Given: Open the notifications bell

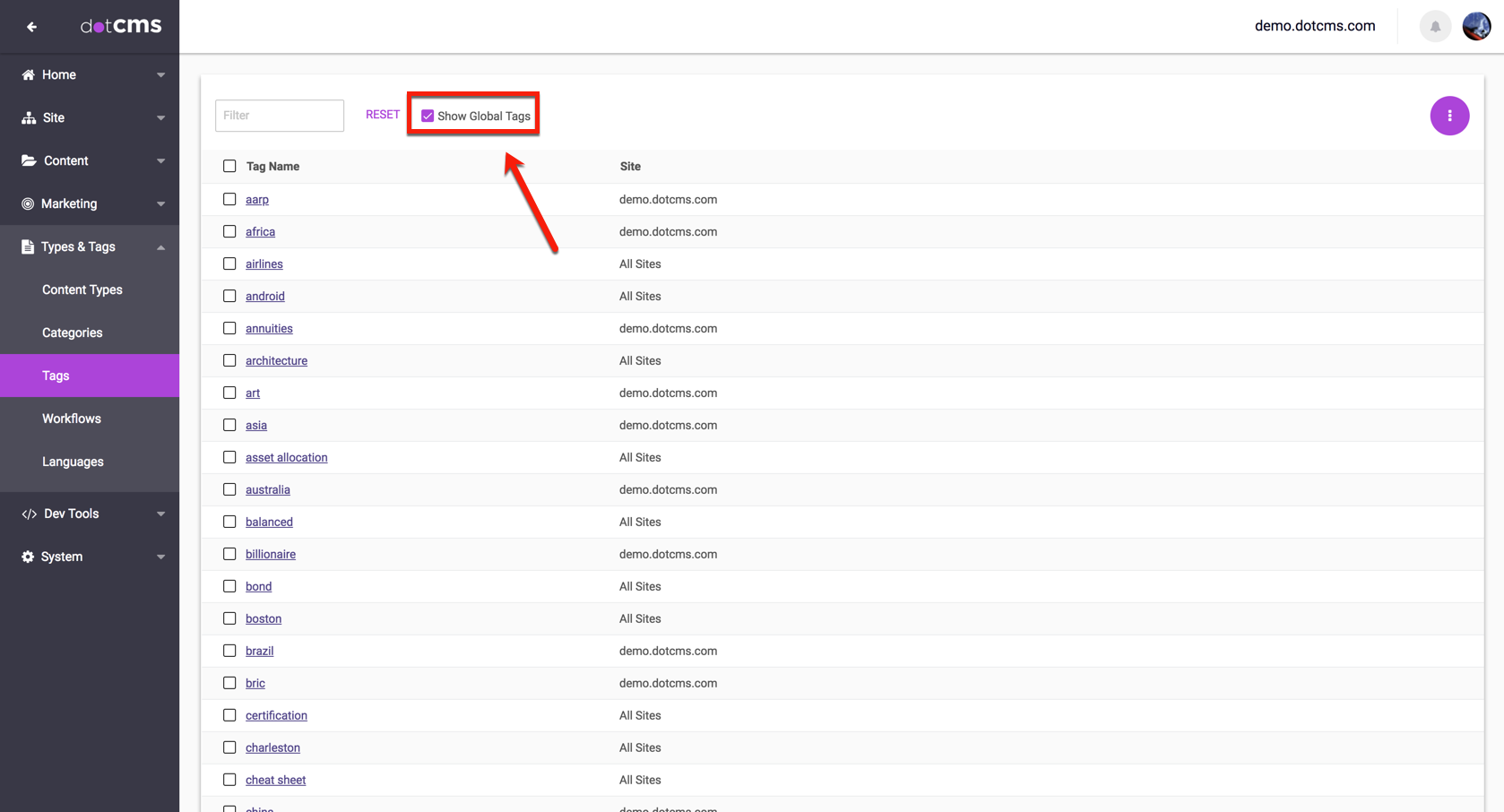Looking at the screenshot, I should (1435, 26).
